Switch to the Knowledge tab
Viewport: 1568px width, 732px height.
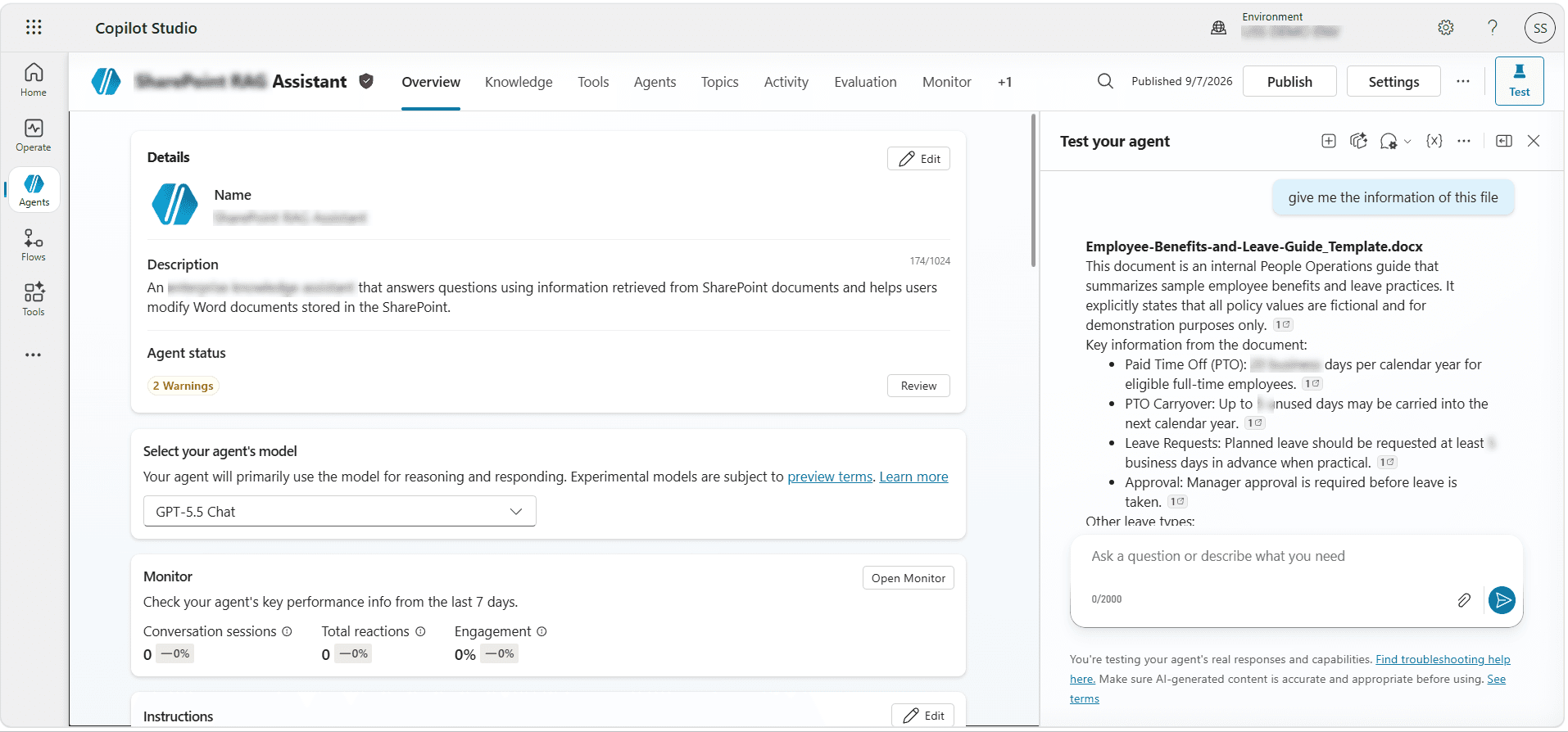(519, 82)
